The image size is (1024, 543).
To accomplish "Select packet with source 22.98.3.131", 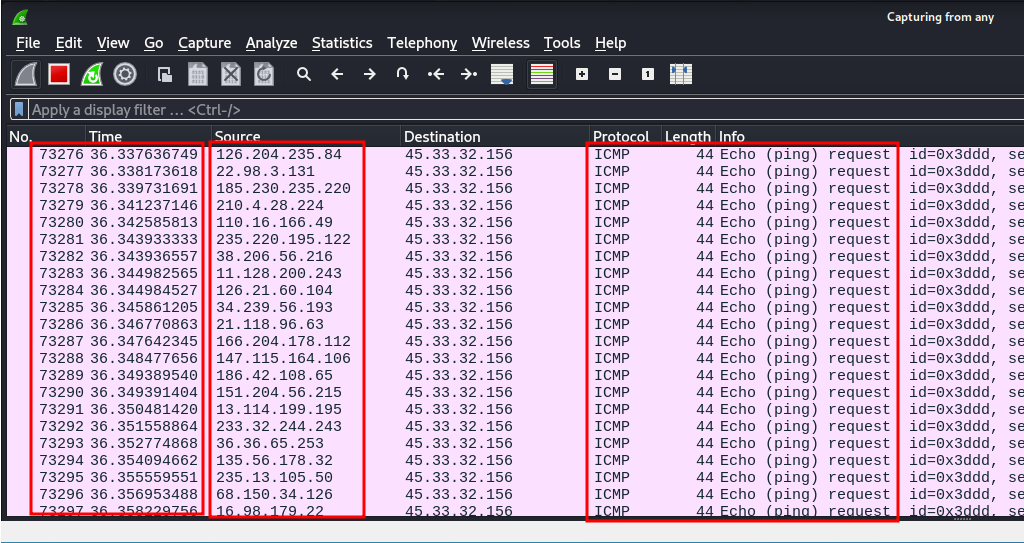I will tap(516, 172).
